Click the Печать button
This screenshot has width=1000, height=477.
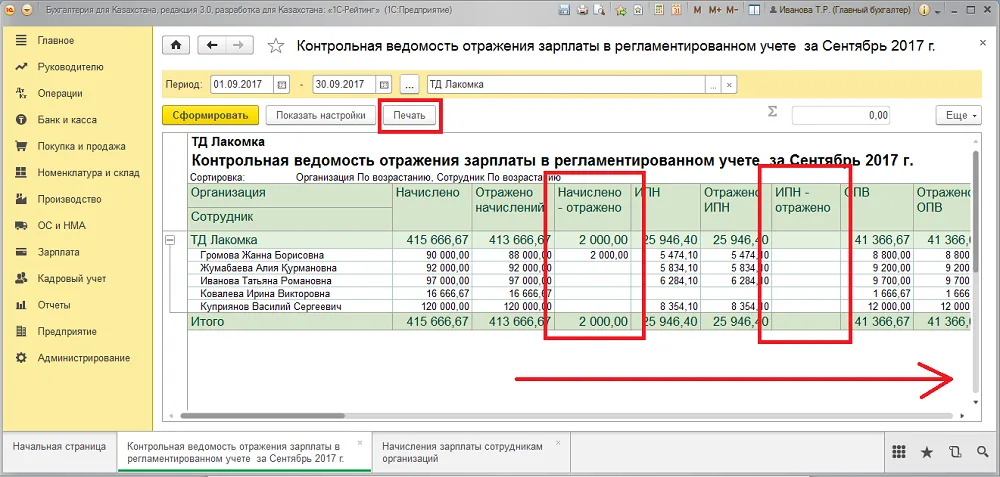pos(409,116)
